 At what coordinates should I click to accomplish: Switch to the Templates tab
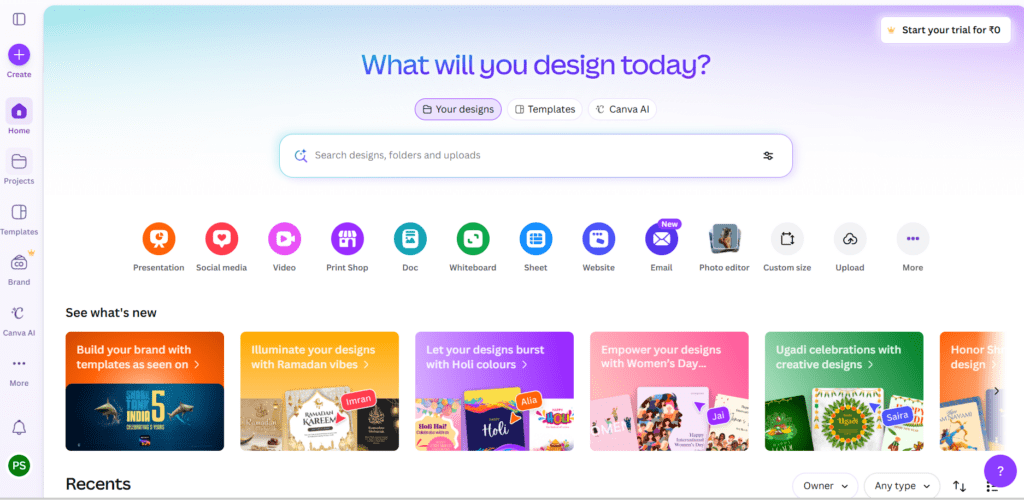pos(545,109)
